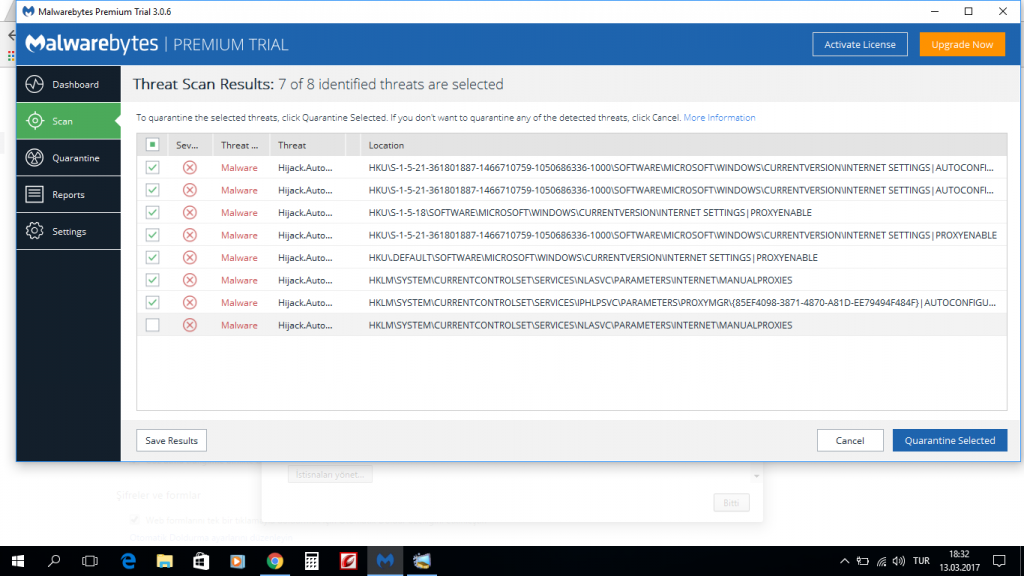Viewport: 1024px width, 576px height.
Task: Click the Scan crosshair icon
Action: coord(35,121)
